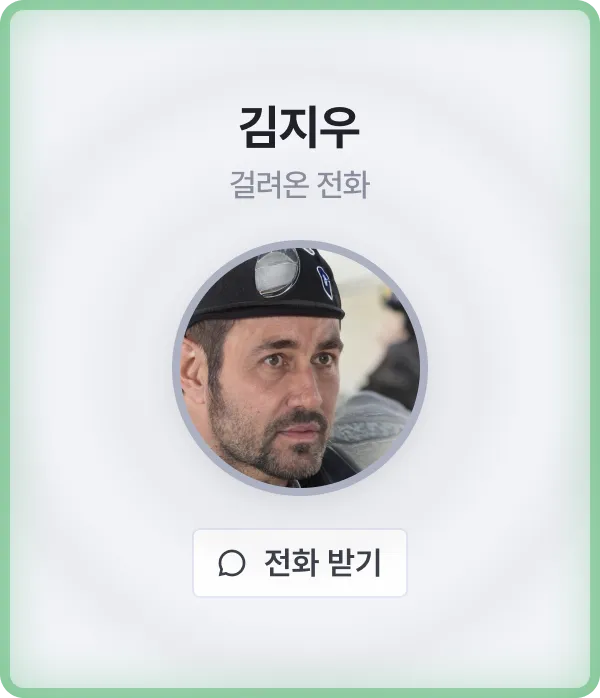Click the 전화 받기 button
This screenshot has height=698, width=600.
(x=300, y=563)
